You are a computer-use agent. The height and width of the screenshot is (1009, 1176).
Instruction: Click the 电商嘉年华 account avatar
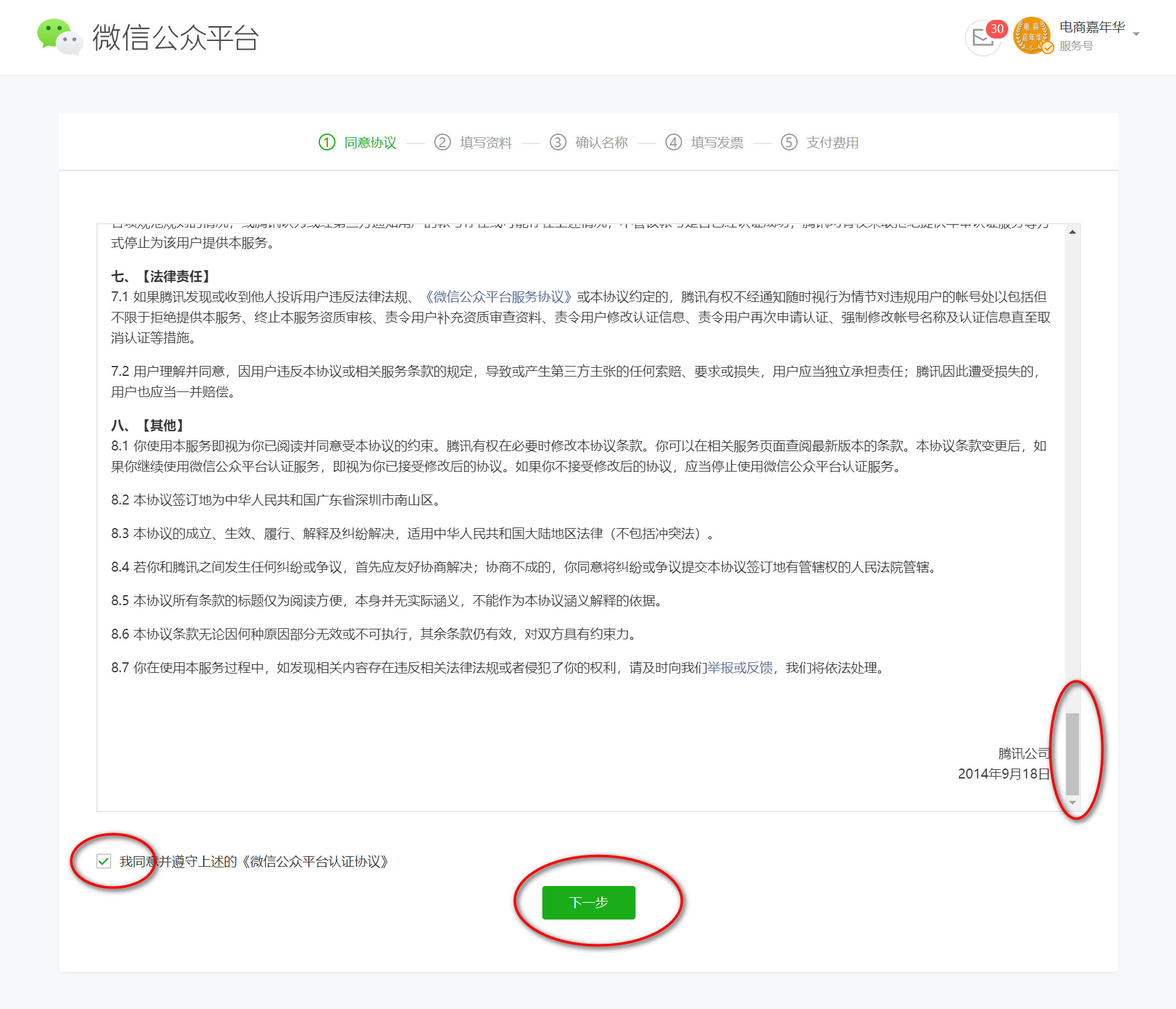(1031, 35)
